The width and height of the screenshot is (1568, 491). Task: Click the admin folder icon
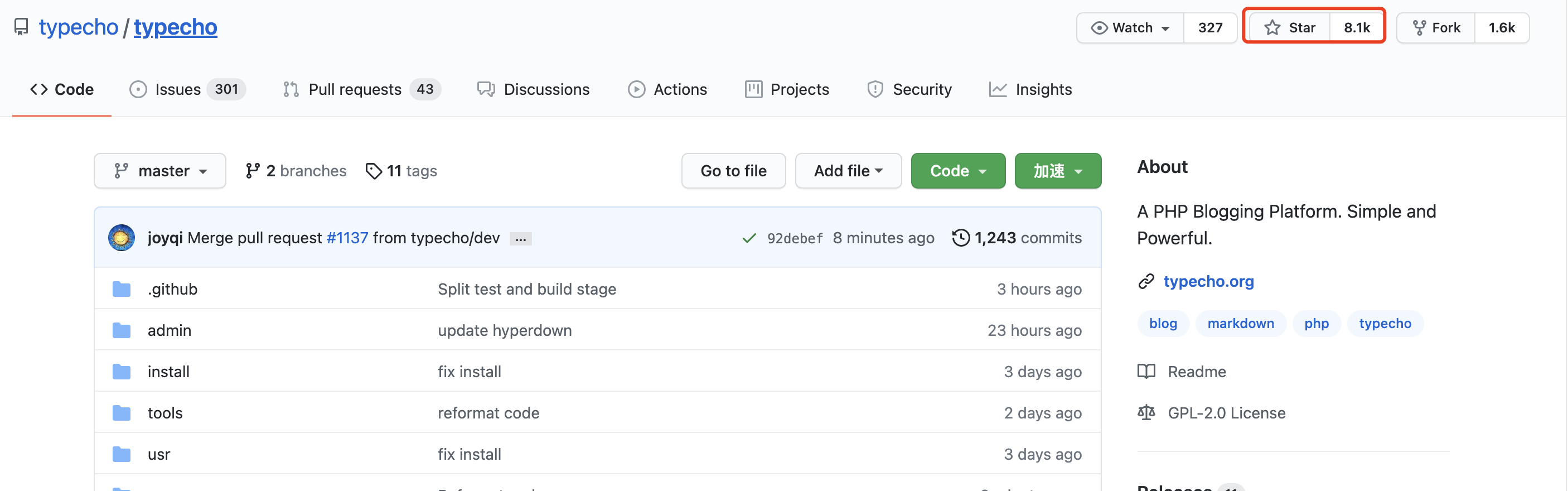pyautogui.click(x=122, y=330)
